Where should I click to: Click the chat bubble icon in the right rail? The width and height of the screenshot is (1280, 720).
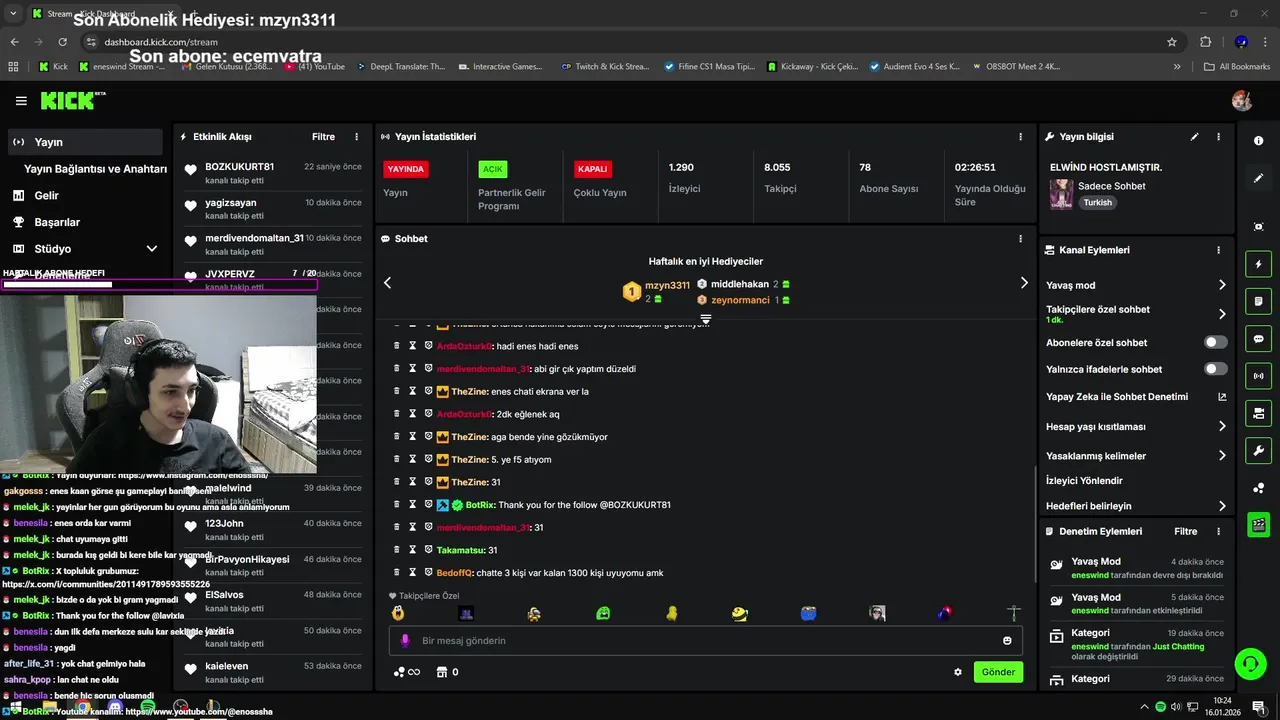1258,339
